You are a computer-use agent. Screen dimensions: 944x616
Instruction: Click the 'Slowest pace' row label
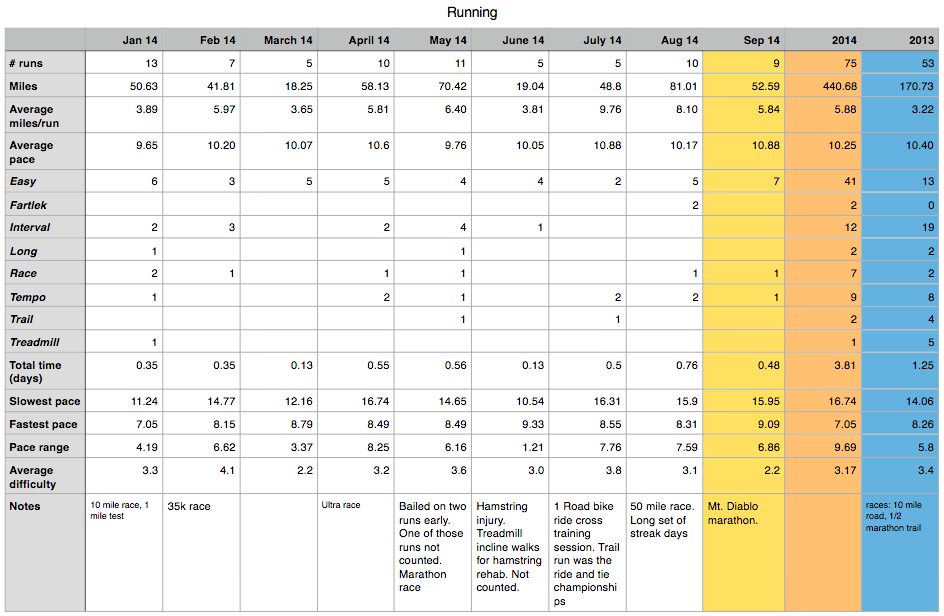coord(45,401)
